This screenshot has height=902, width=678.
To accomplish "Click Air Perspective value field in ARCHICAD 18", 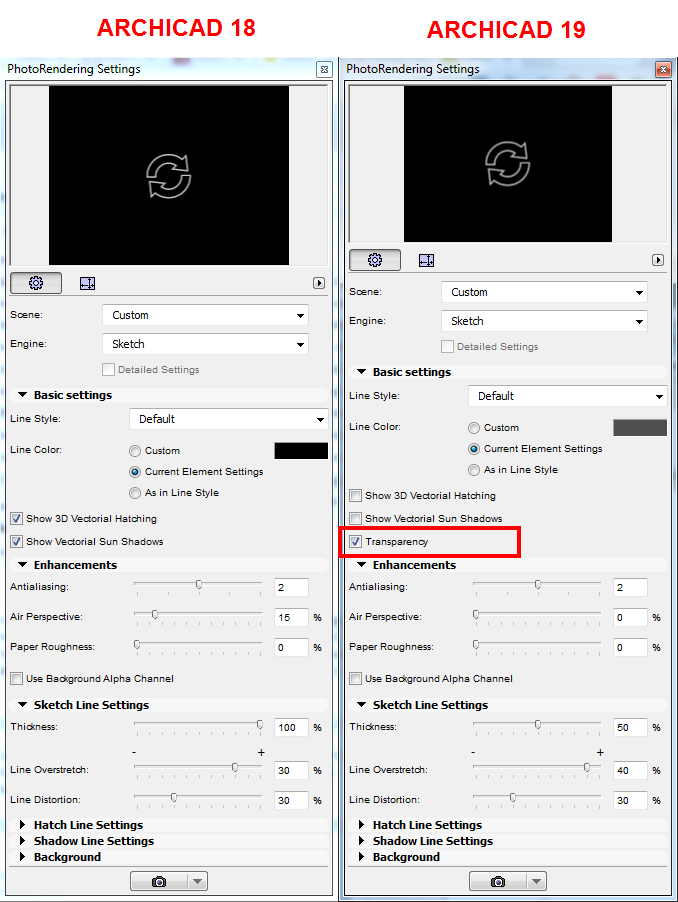I will point(292,617).
